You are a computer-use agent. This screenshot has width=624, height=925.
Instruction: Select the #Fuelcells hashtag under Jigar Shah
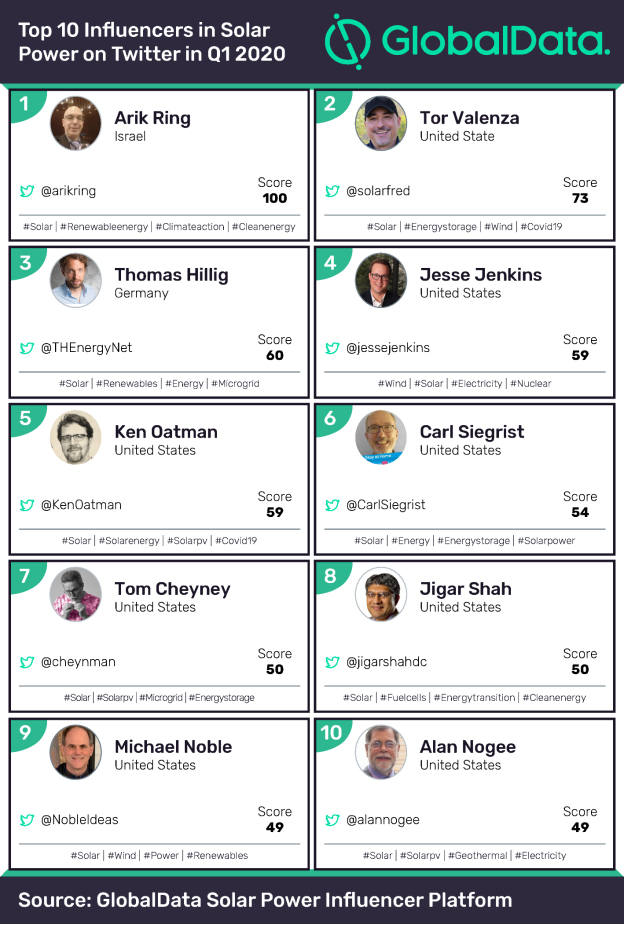click(x=402, y=698)
